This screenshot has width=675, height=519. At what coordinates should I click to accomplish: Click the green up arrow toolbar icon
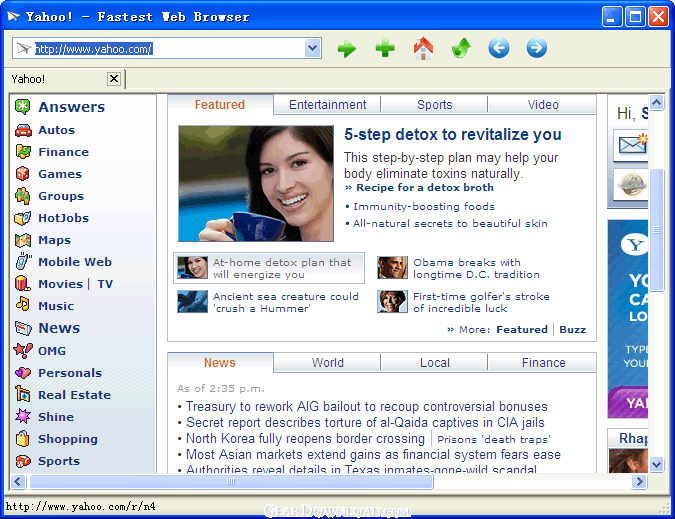pyautogui.click(x=461, y=48)
